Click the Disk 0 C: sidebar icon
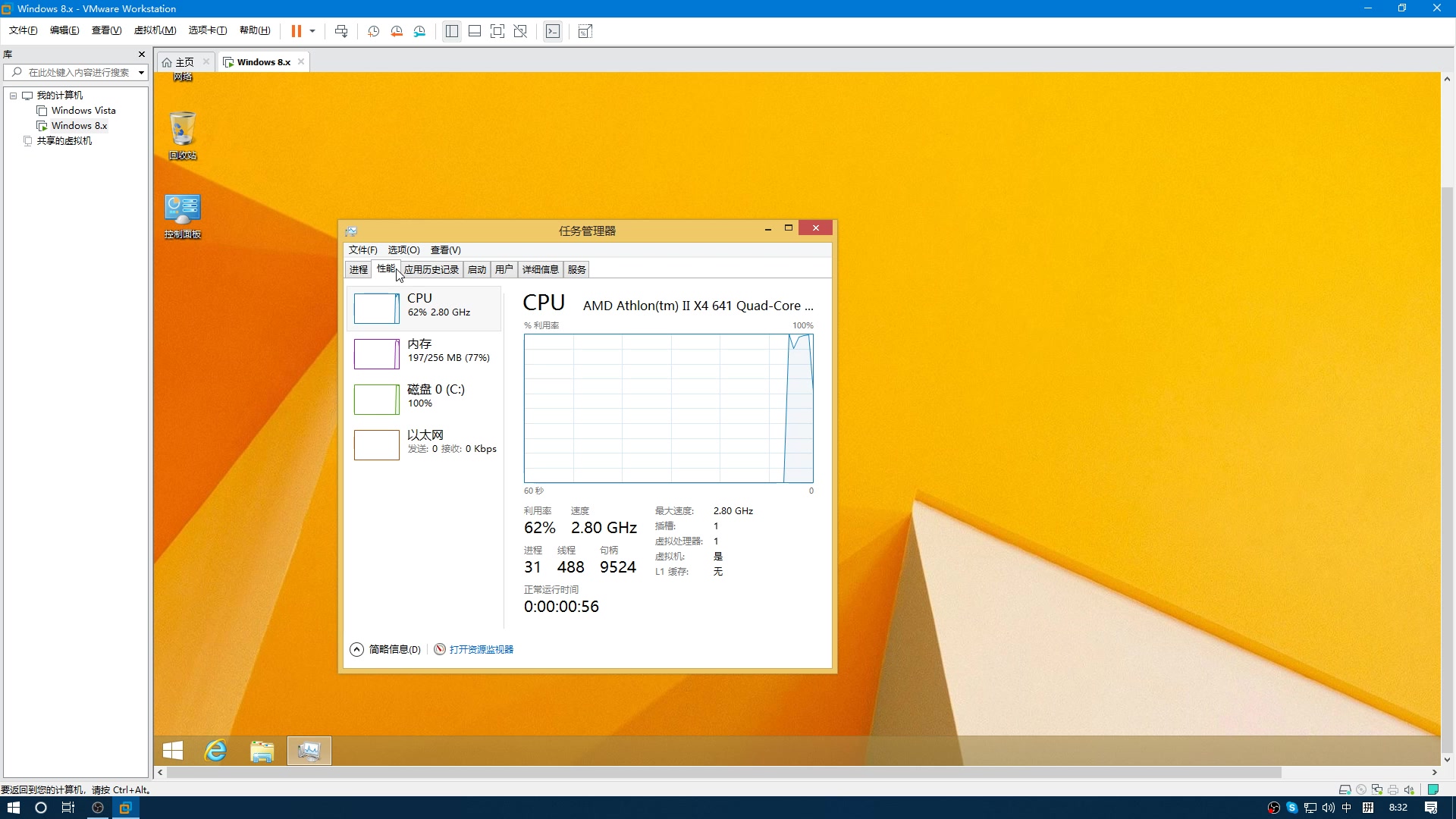 coord(376,399)
